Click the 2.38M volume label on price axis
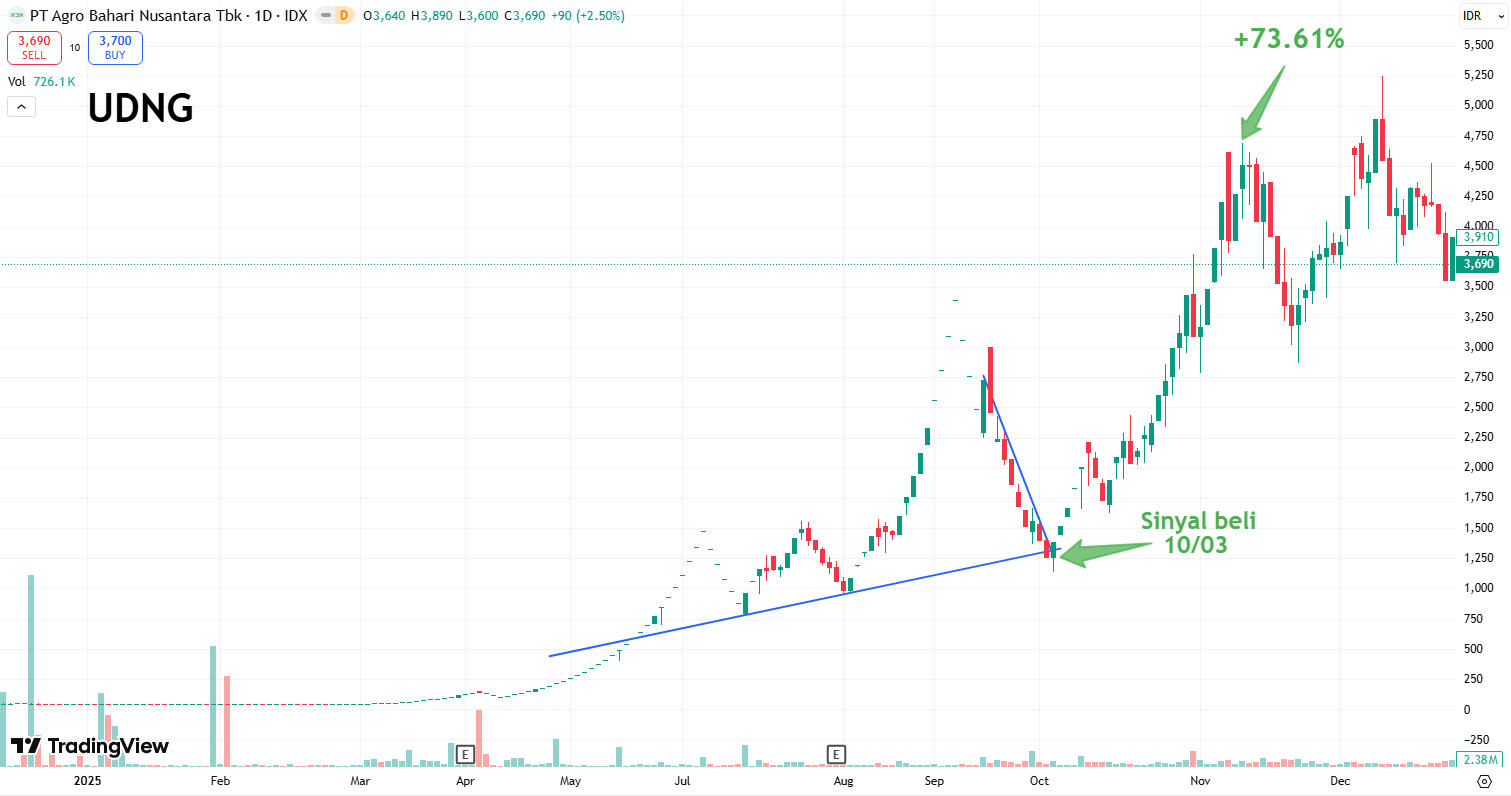This screenshot has height=796, width=1511. click(x=1478, y=759)
